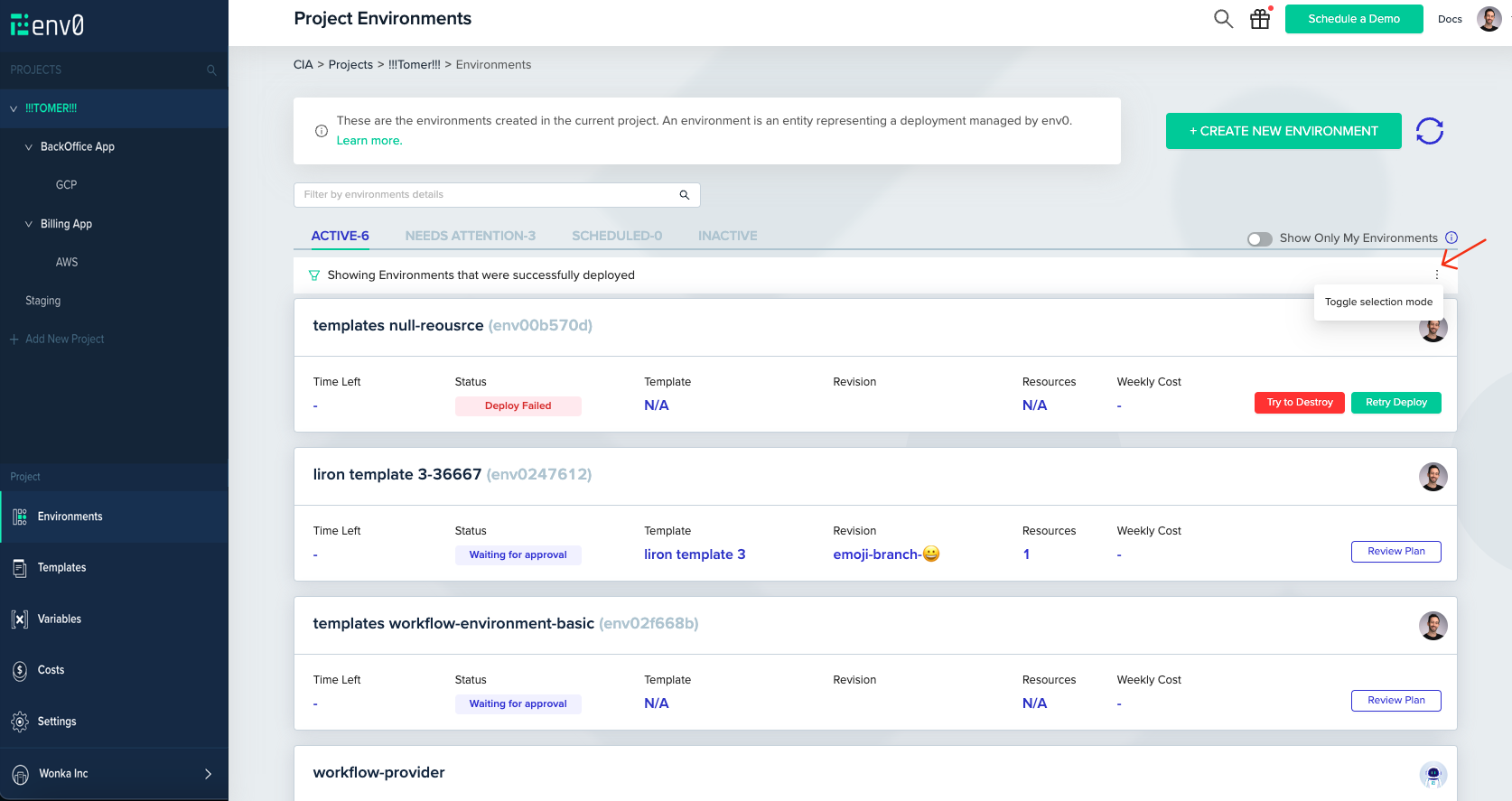Click the Create New Environment button
Viewport: 1512px width, 801px height.
tap(1283, 131)
